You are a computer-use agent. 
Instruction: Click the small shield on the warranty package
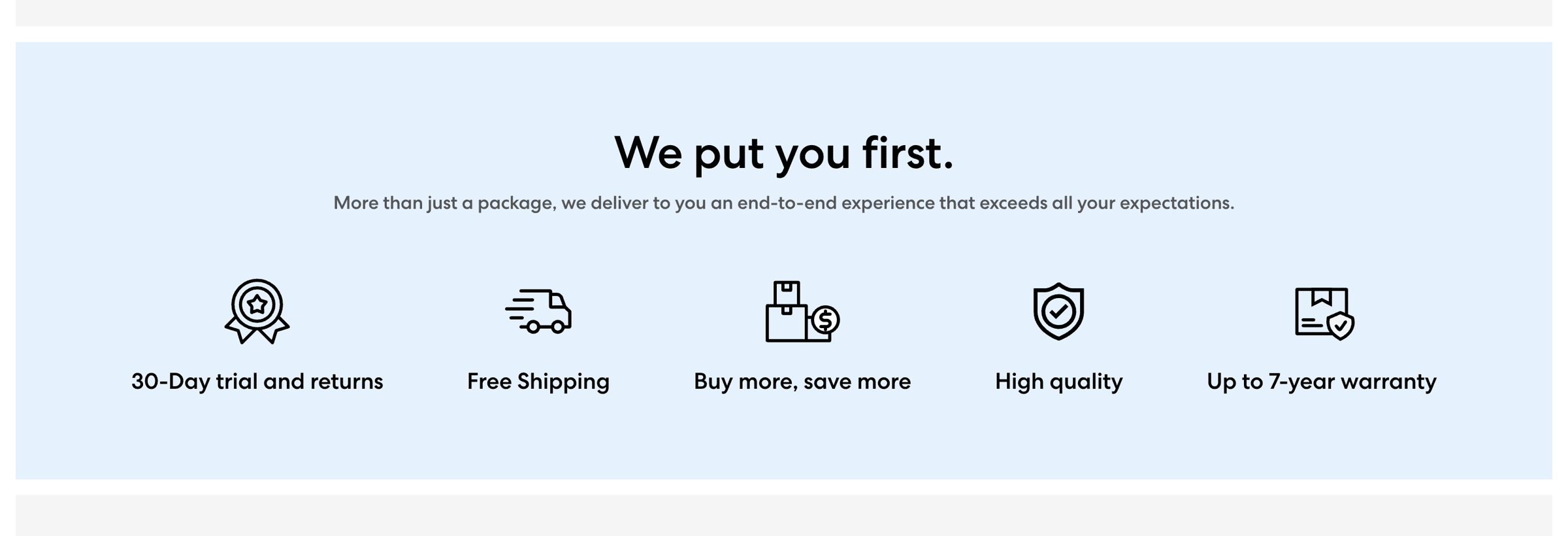tap(1341, 326)
